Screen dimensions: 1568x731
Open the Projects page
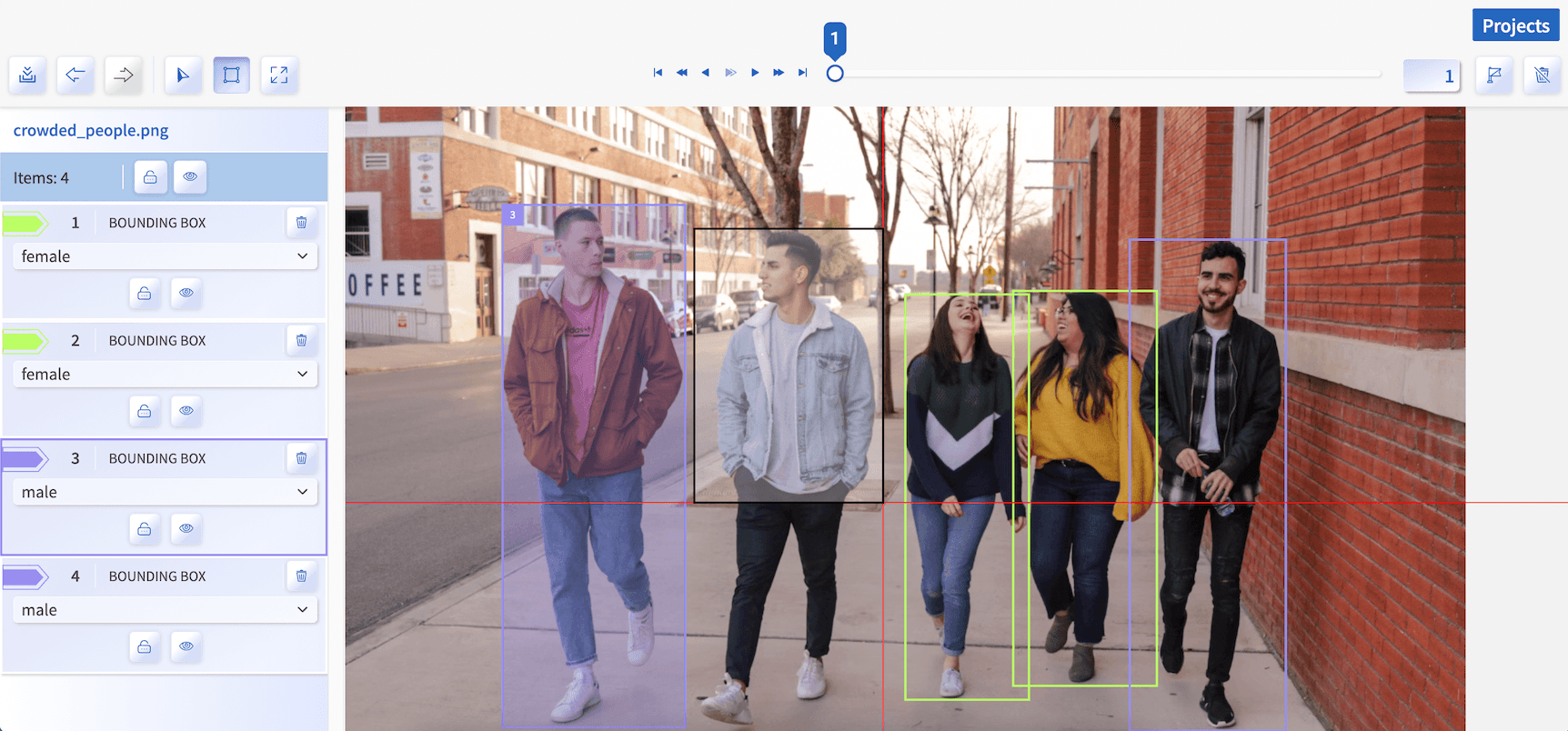pos(1515,25)
